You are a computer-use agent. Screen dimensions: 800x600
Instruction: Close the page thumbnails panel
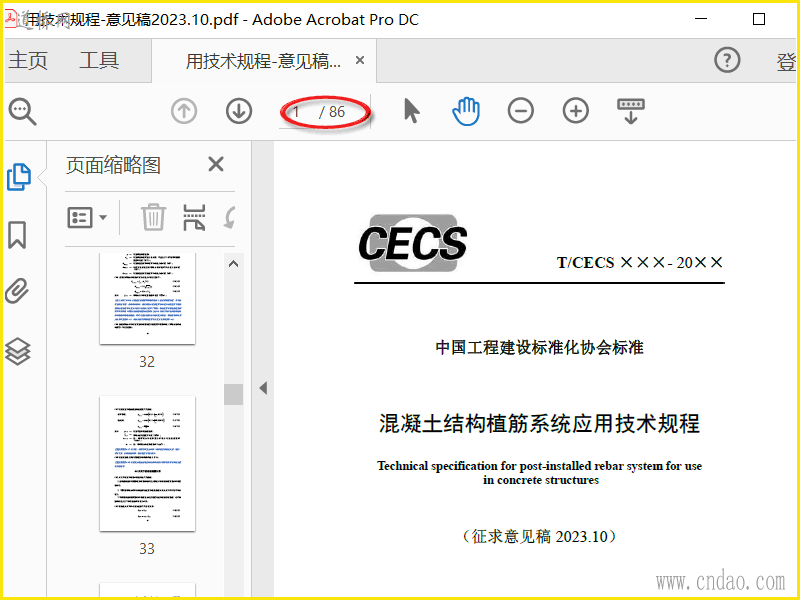216,164
